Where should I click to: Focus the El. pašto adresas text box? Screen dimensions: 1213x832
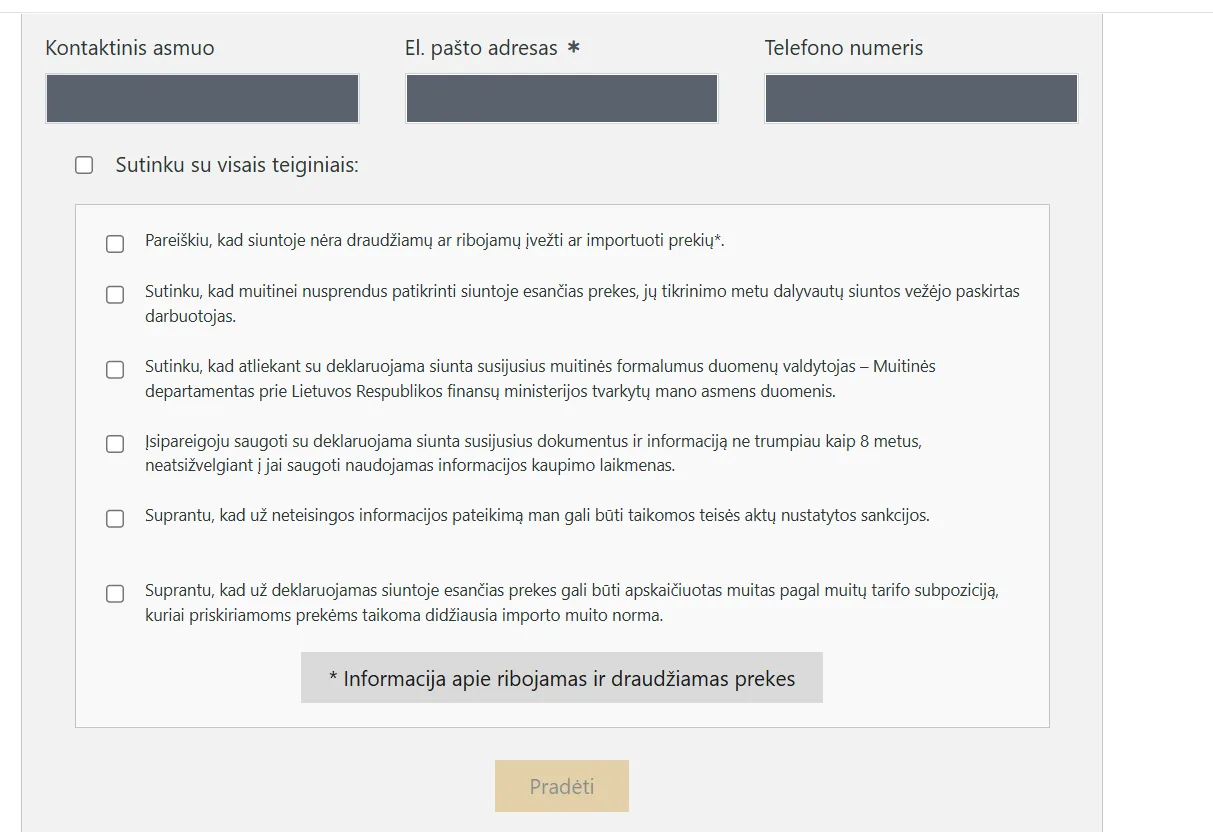click(x=562, y=98)
